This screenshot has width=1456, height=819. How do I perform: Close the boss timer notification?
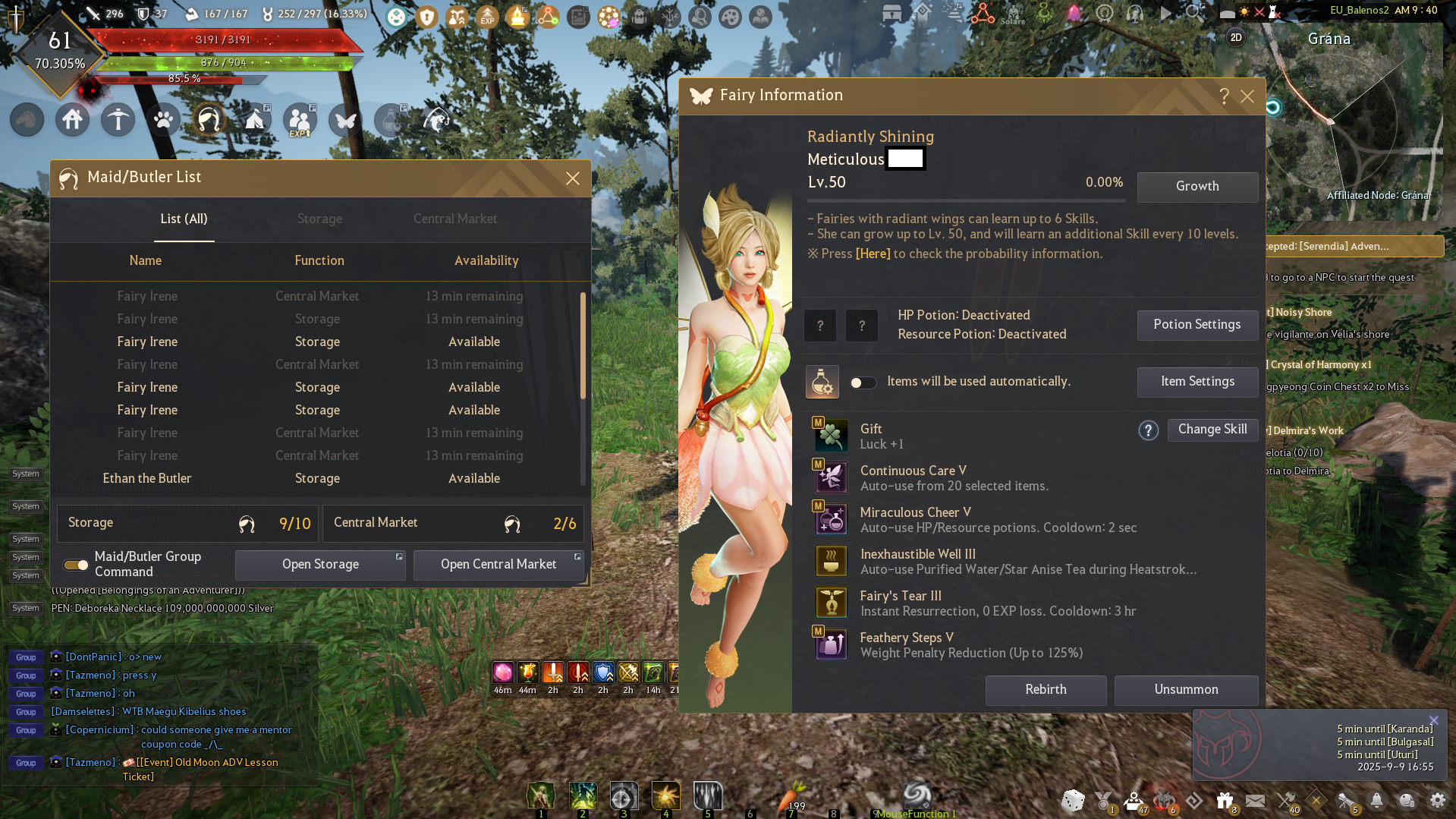point(1433,720)
